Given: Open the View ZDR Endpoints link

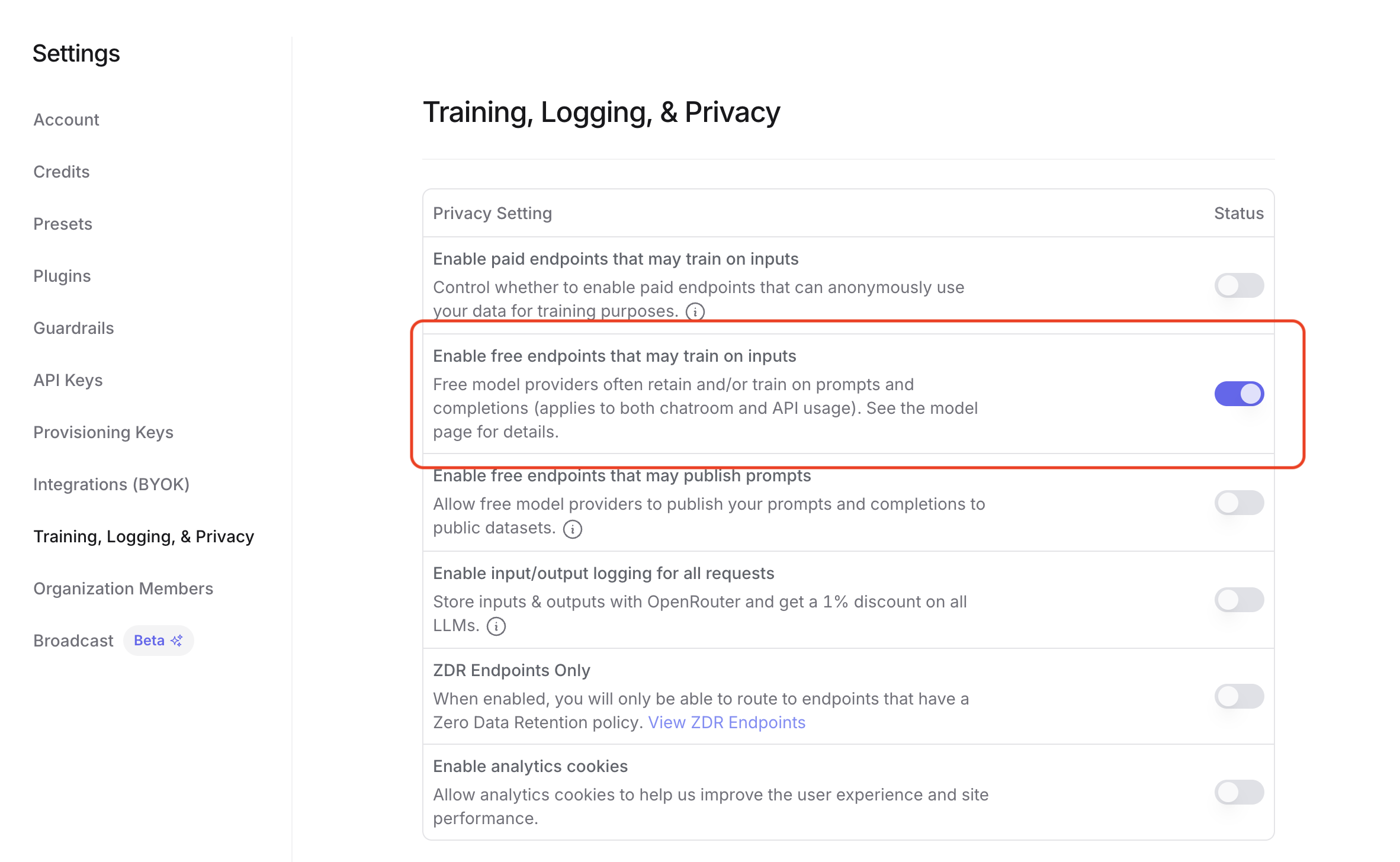Looking at the screenshot, I should [727, 722].
